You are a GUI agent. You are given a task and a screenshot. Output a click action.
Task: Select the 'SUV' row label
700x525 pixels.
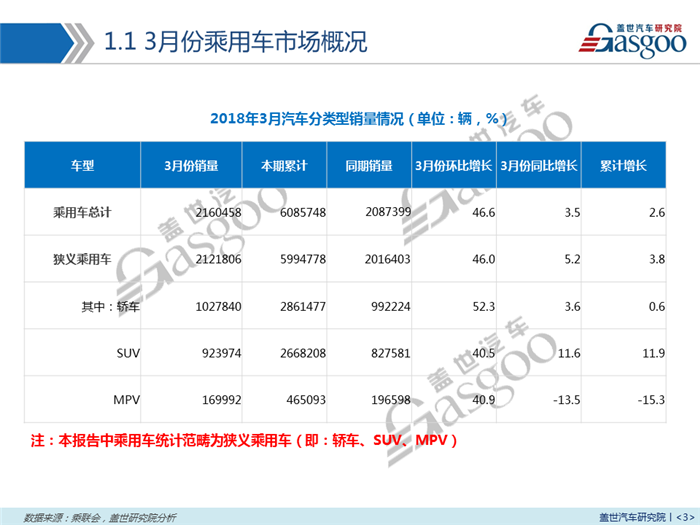click(x=128, y=354)
